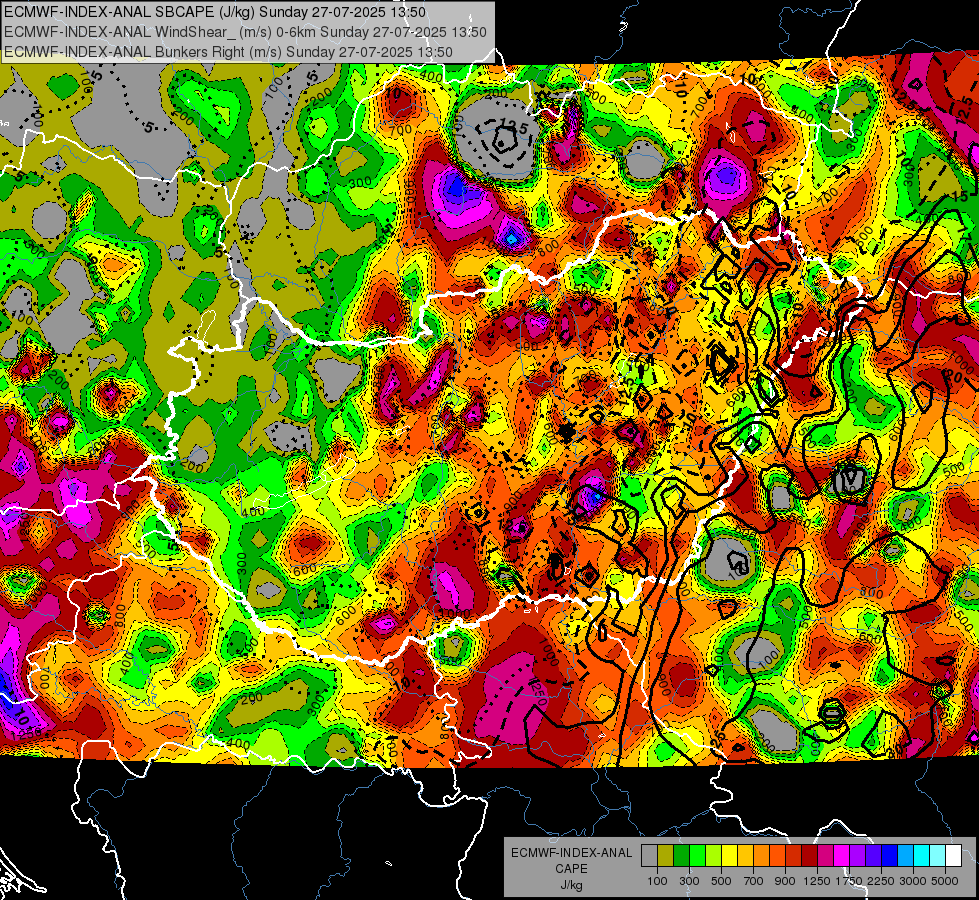Click the 2250 value under the legend
Viewport: 979px width, 900px height.
(x=881, y=881)
